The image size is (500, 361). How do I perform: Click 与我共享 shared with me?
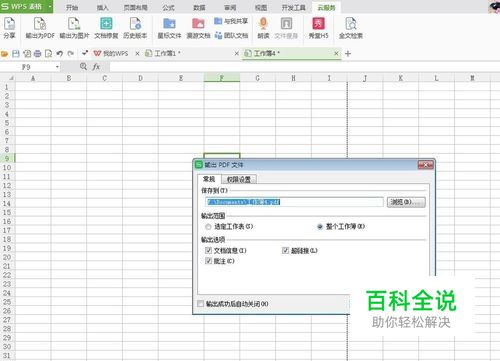pyautogui.click(x=231, y=21)
